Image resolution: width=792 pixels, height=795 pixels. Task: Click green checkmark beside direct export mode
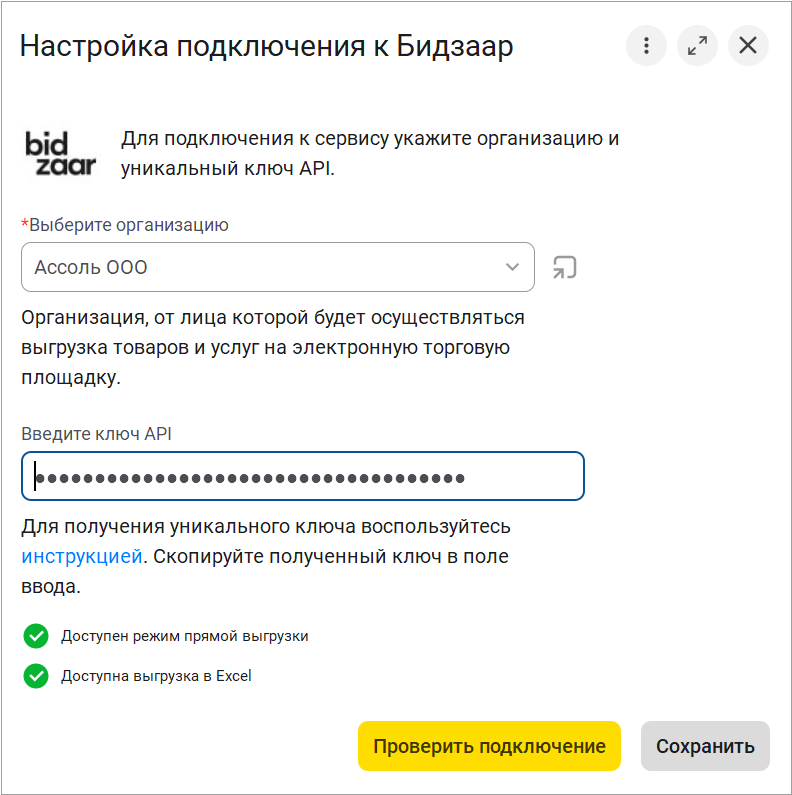[36, 636]
